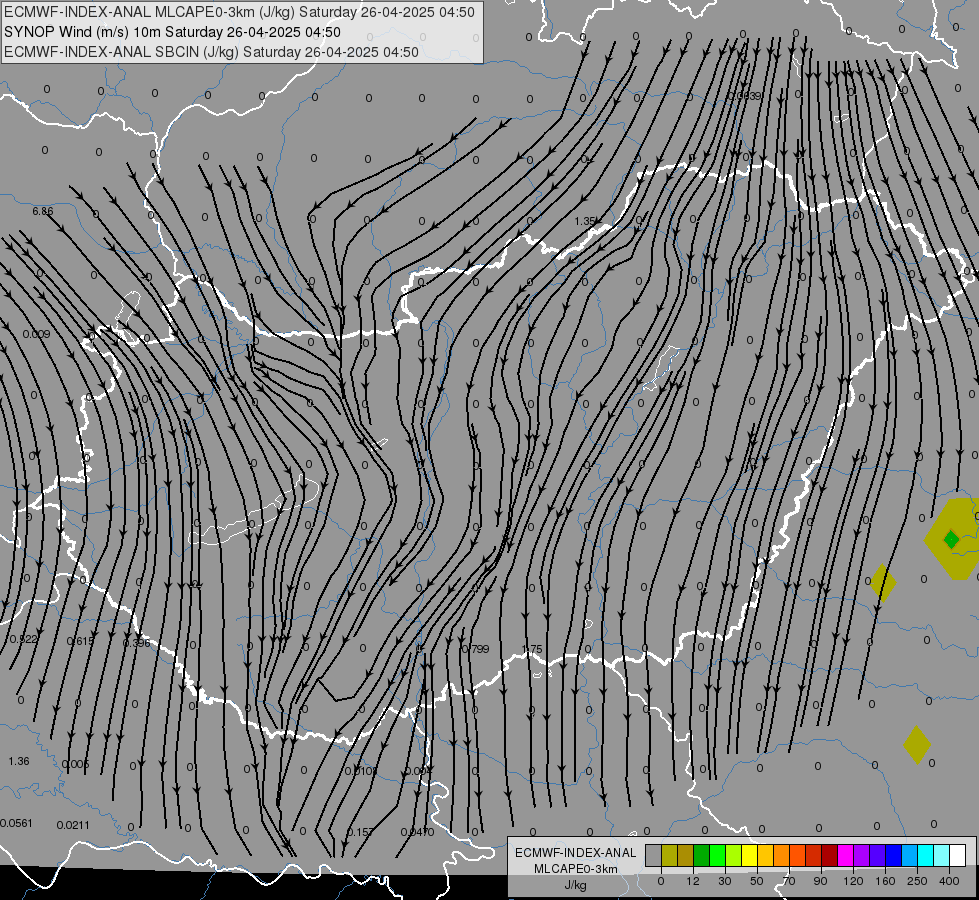
Task: Click the white swatch at the legend end
Action: (957, 855)
